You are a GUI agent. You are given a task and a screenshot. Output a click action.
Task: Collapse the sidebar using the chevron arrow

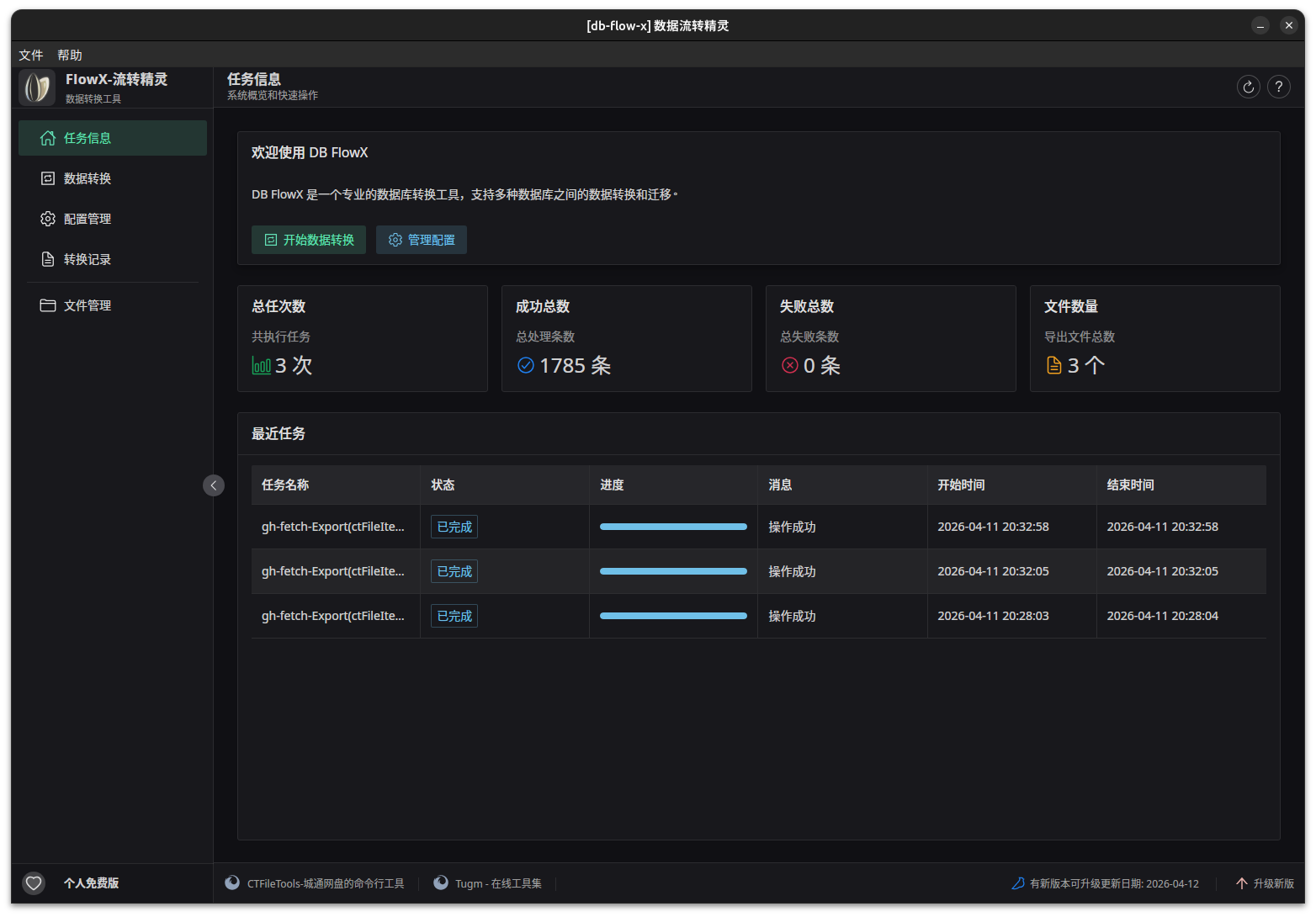pos(214,485)
